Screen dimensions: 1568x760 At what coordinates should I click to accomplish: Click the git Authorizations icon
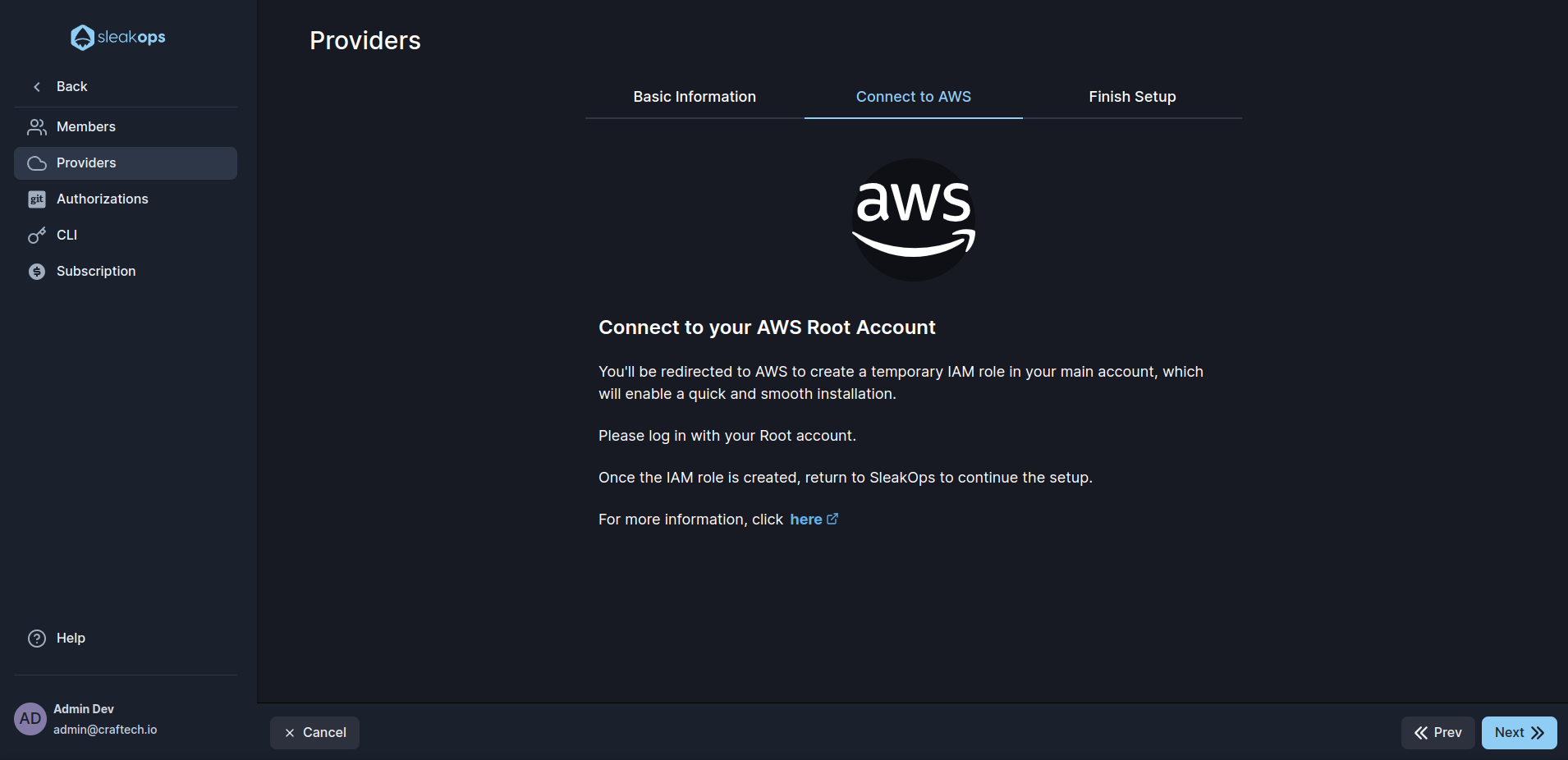[37, 199]
